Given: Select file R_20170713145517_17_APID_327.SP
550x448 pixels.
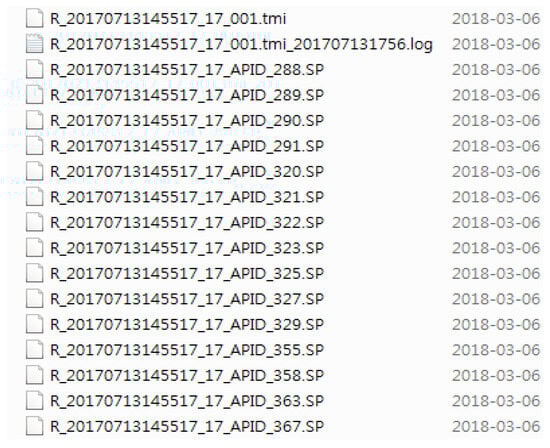Looking at the screenshot, I should (187, 299).
